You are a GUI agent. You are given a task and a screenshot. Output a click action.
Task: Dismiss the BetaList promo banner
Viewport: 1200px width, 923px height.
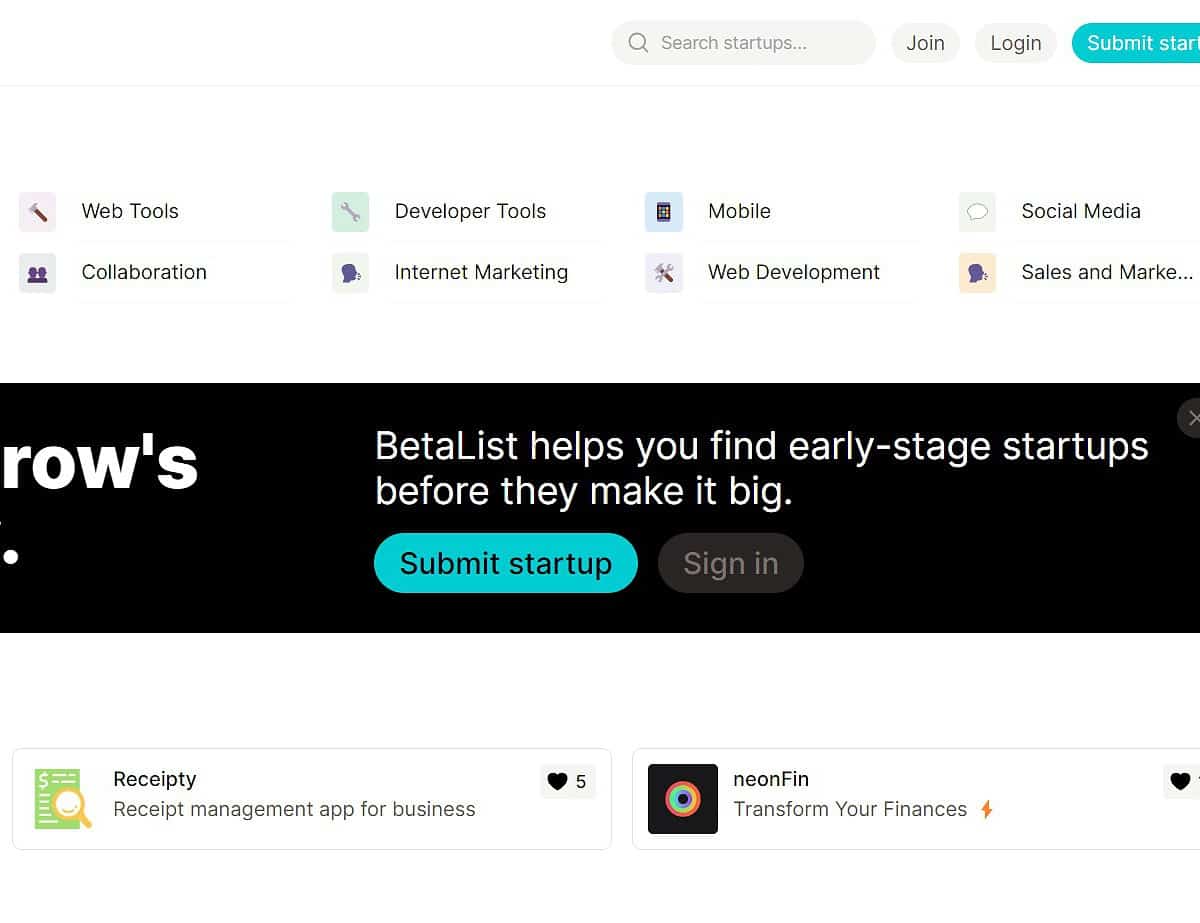point(1193,418)
